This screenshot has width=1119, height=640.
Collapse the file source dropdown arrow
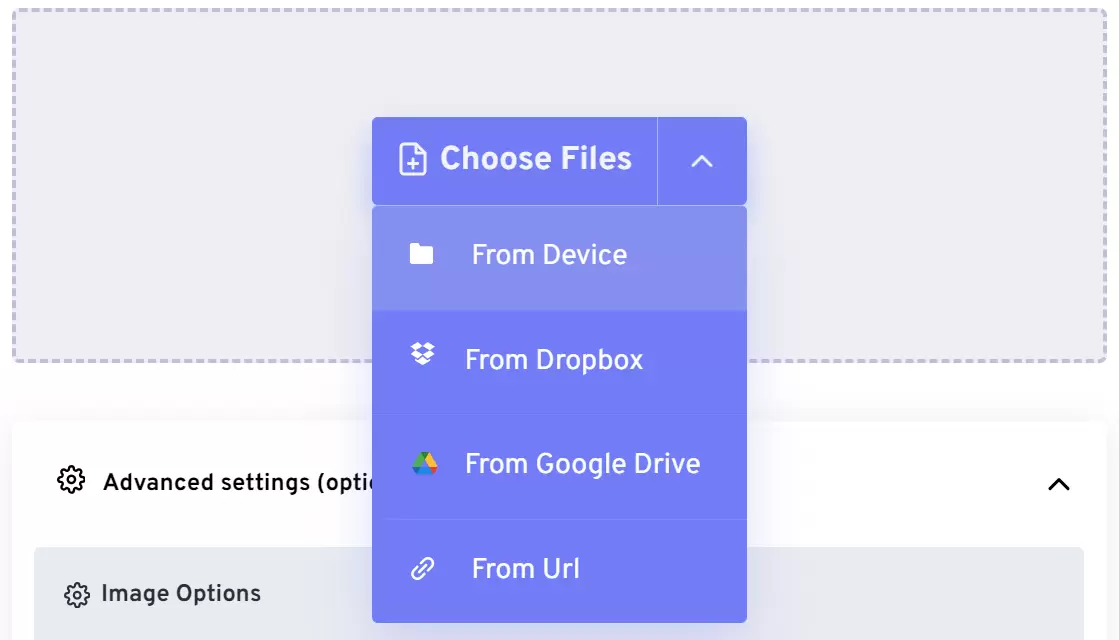[702, 161]
